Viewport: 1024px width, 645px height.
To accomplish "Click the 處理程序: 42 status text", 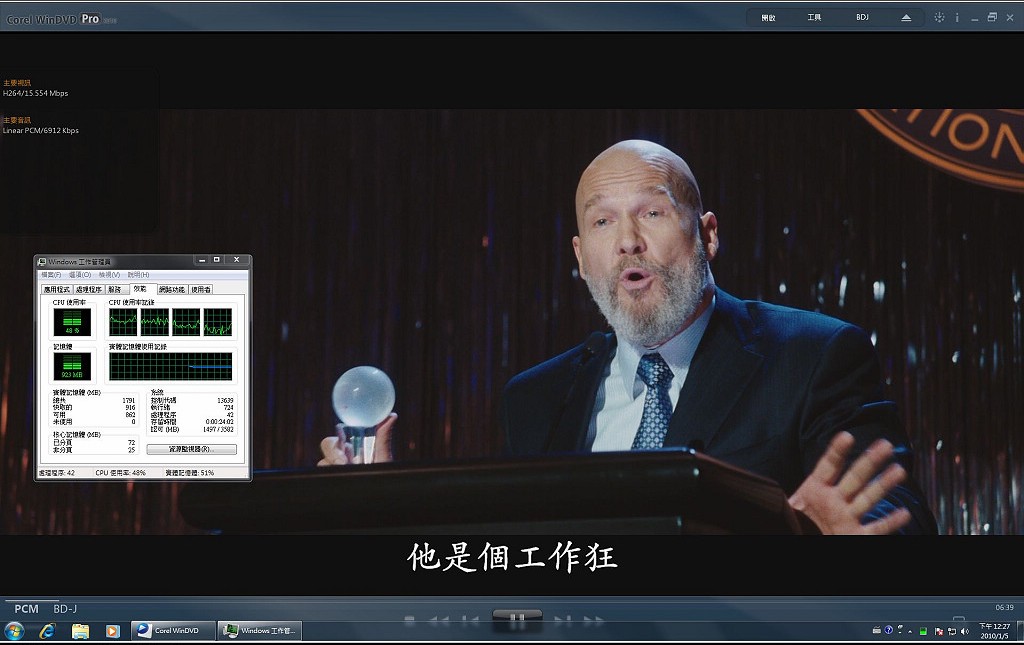I will tap(57, 473).
